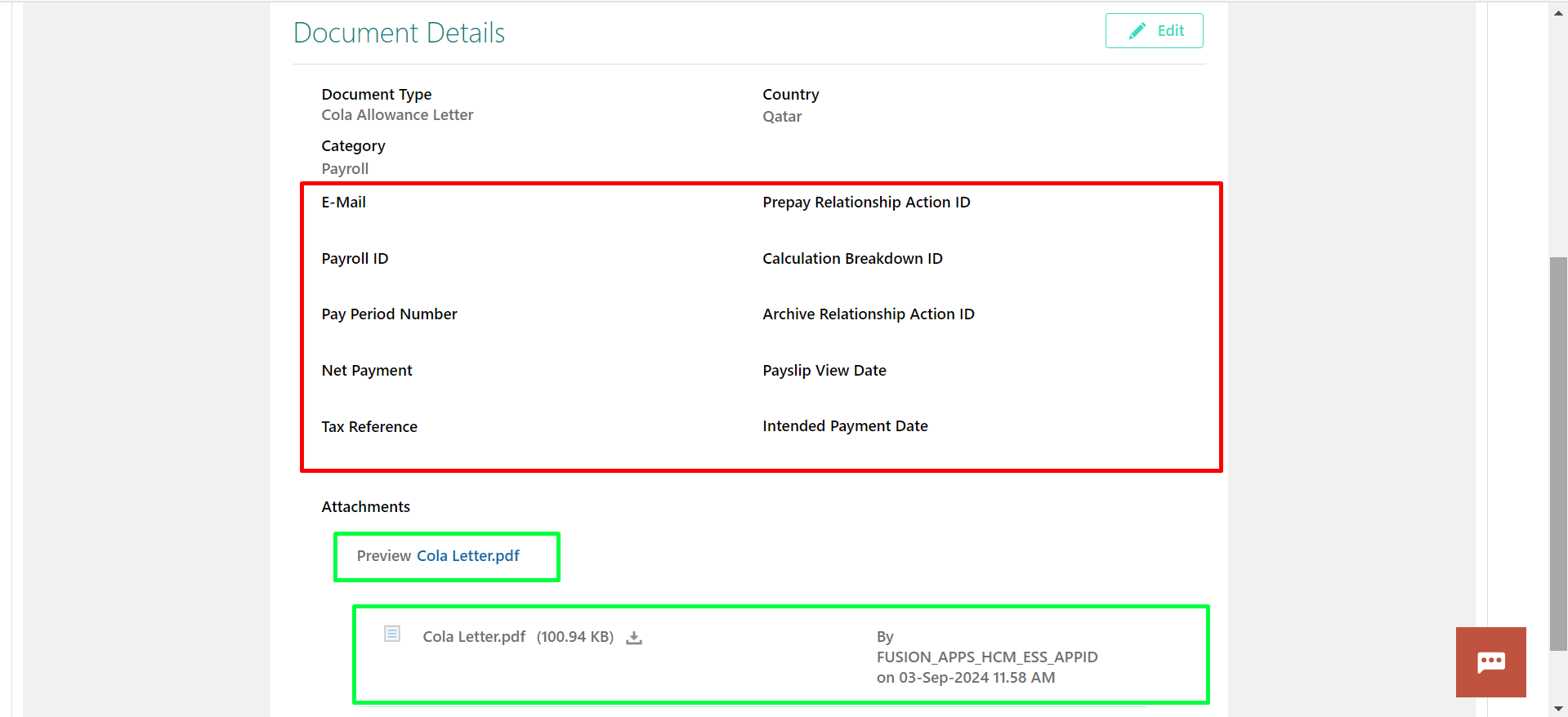Select the 'Payroll' category value
The image size is (1568, 717).
point(345,169)
